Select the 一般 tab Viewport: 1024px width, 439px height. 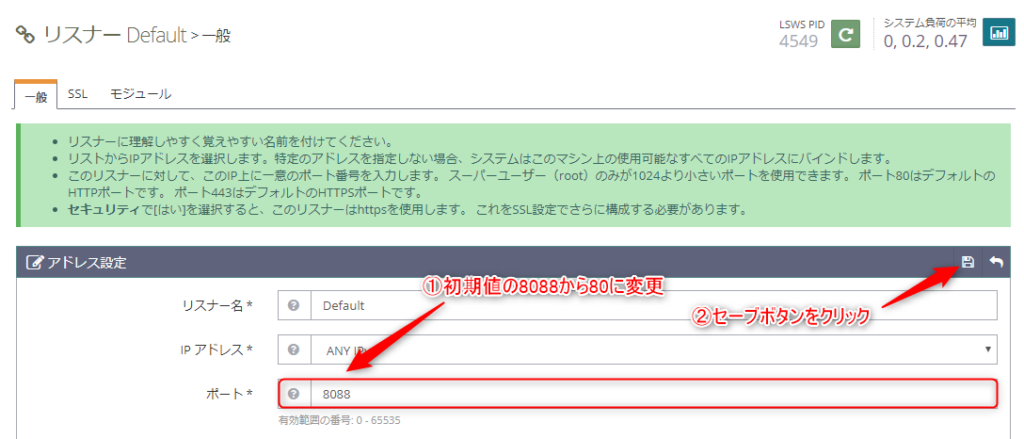(34, 94)
